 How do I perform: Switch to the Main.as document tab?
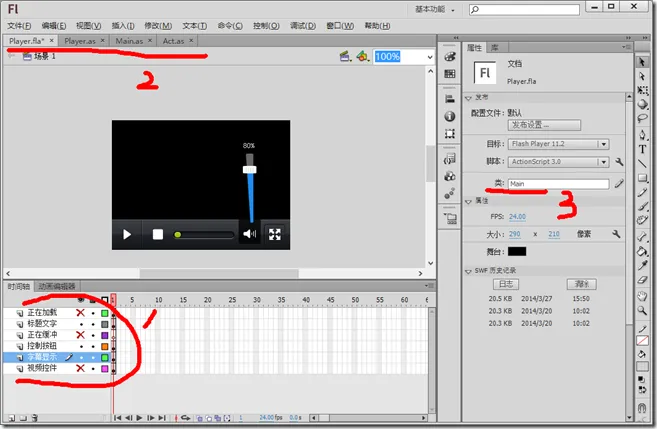coord(130,41)
